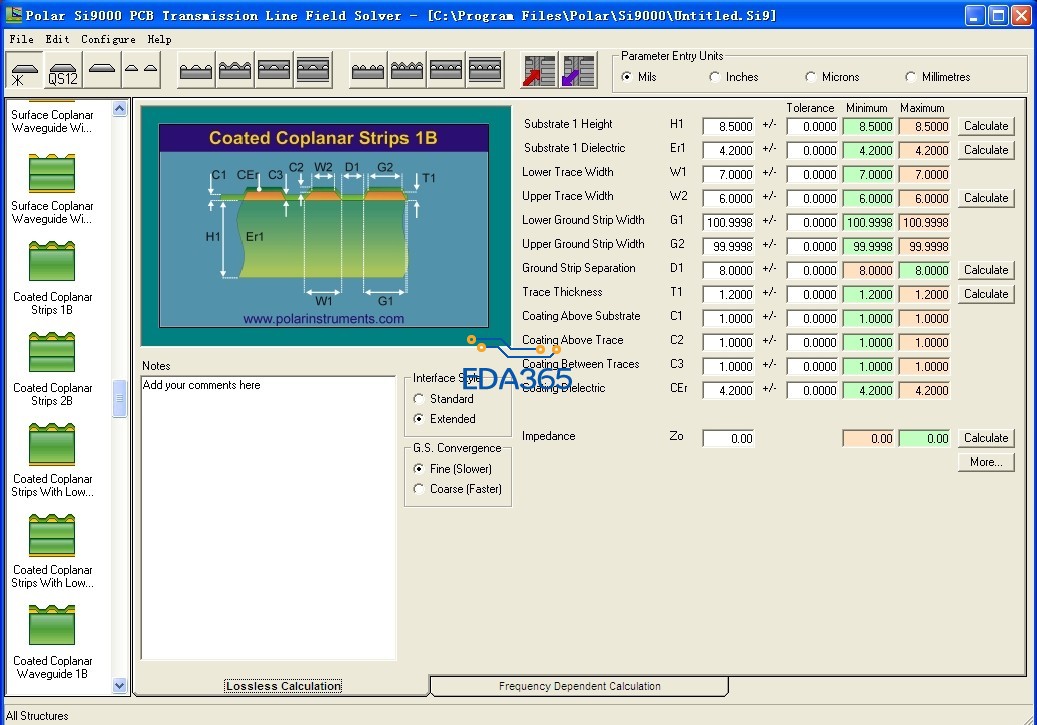This screenshot has height=725, width=1037.
Task: Click the Coating Between Traces C3 value field
Action: pyautogui.click(x=728, y=366)
